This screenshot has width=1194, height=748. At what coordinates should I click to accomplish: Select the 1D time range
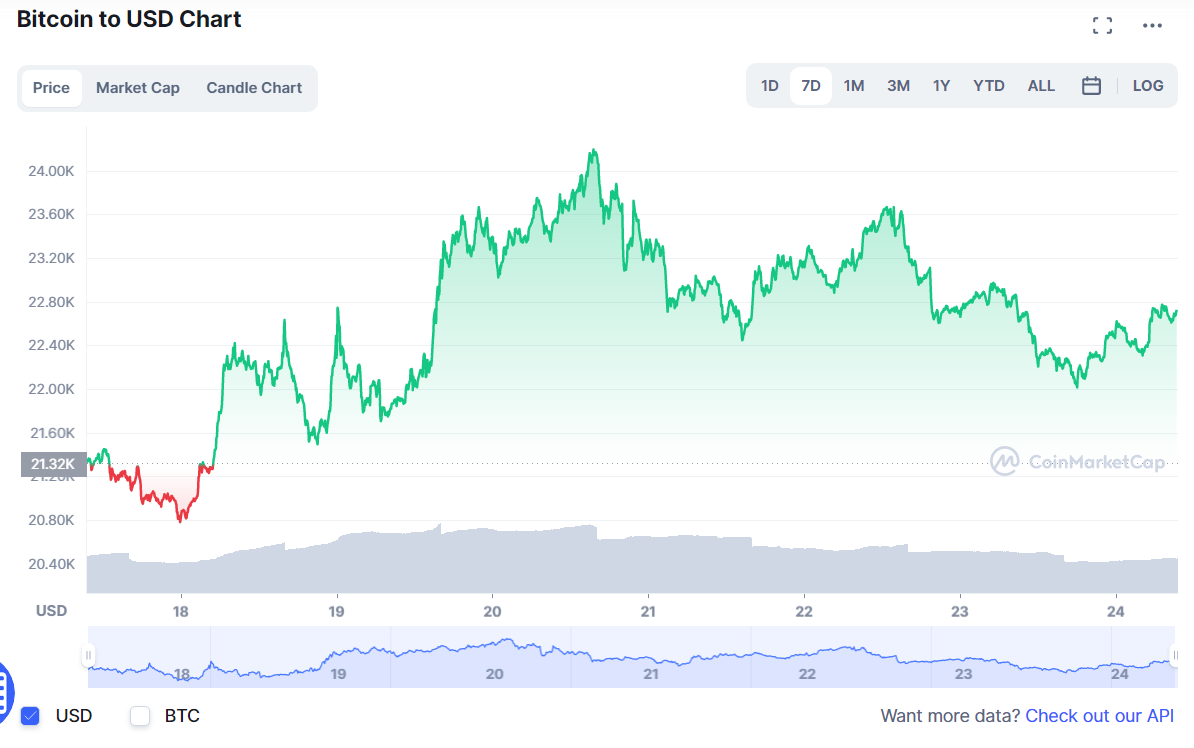(769, 86)
